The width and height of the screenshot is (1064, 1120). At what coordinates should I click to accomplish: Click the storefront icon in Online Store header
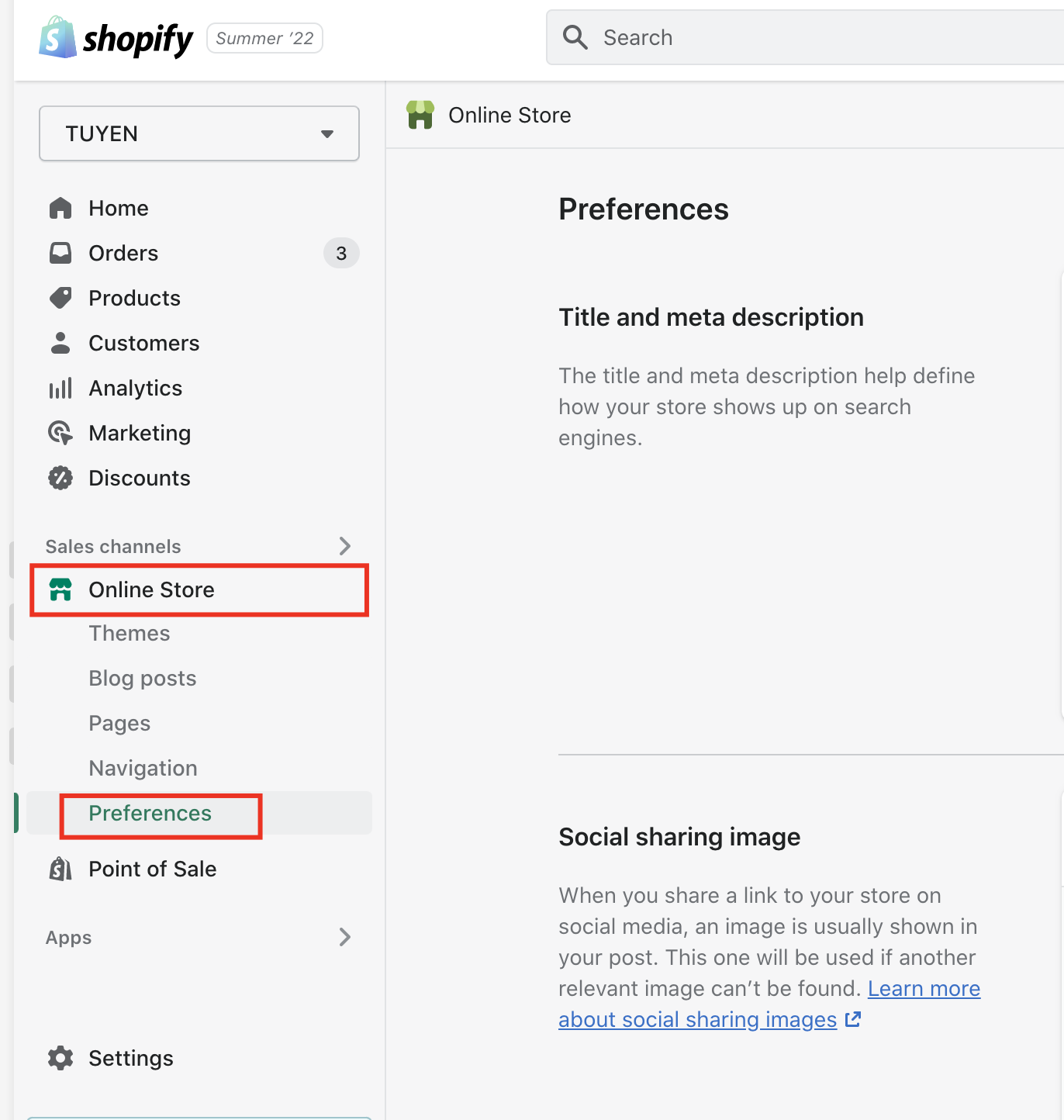[x=420, y=115]
